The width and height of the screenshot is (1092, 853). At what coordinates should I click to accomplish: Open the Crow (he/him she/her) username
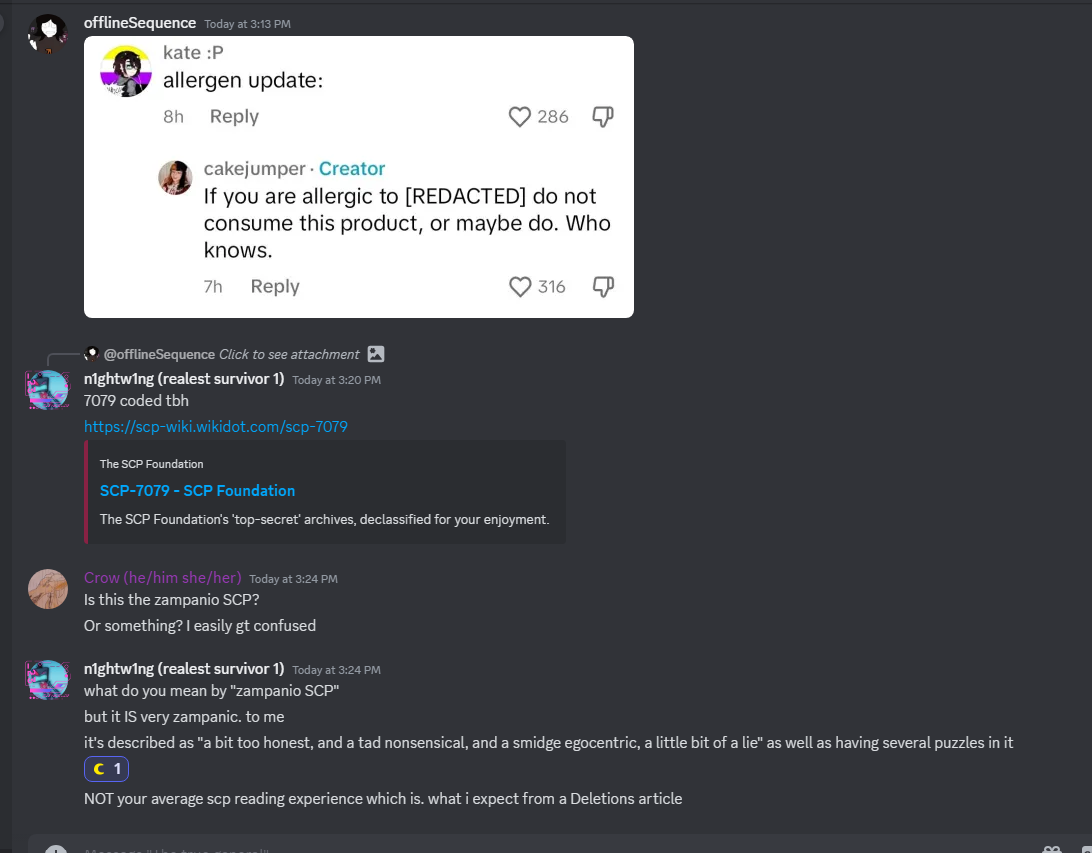162,578
